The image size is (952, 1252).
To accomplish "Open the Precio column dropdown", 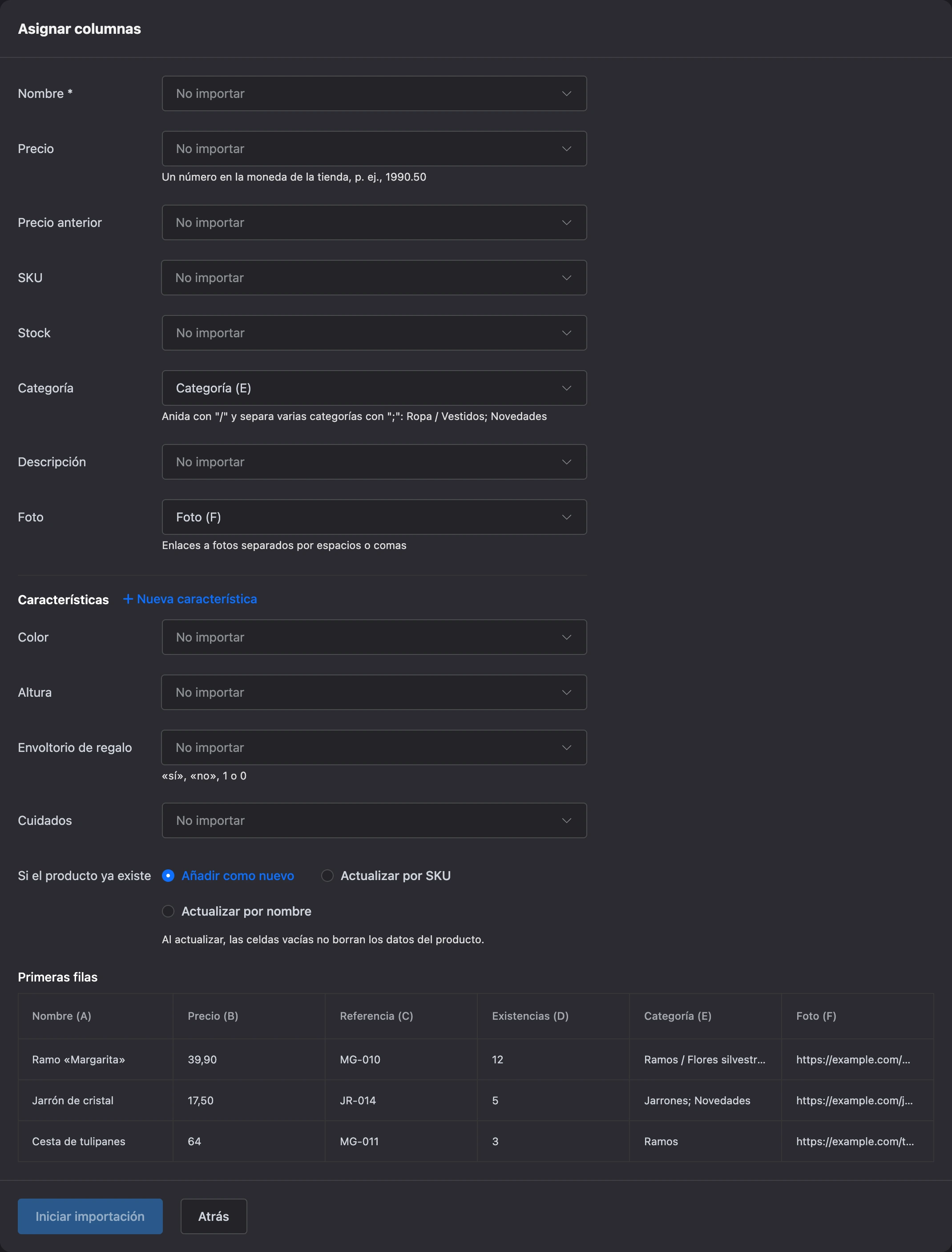I will click(x=374, y=149).
